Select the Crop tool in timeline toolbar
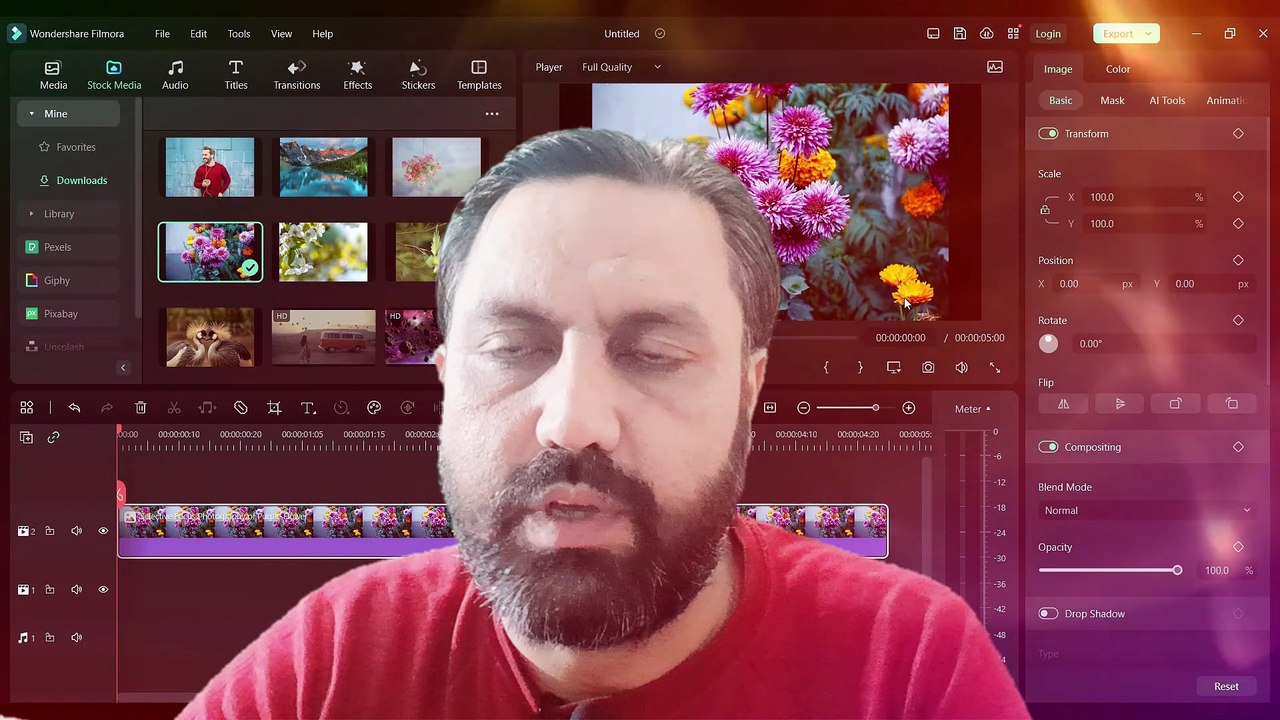Image resolution: width=1280 pixels, height=720 pixels. pos(274,408)
